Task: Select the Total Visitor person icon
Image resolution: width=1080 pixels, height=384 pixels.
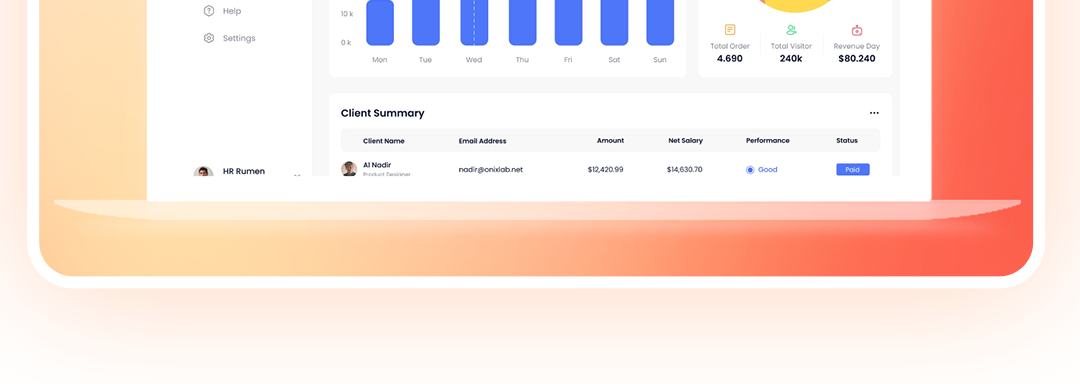Action: coord(791,30)
